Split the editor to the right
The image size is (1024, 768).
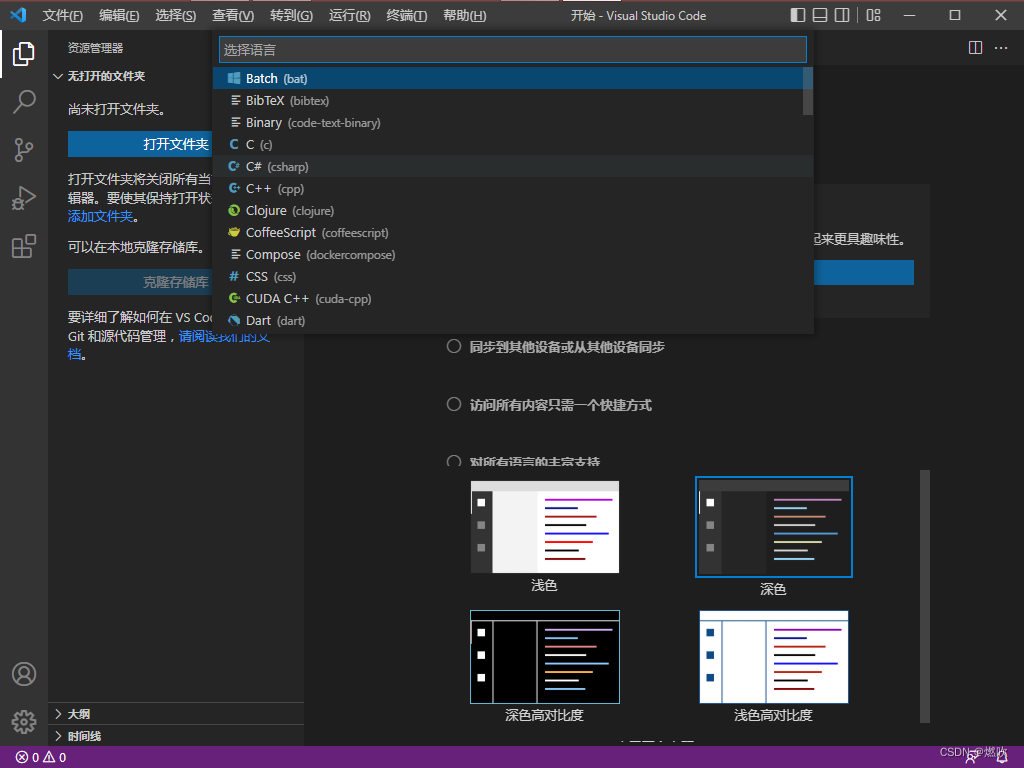[x=975, y=48]
